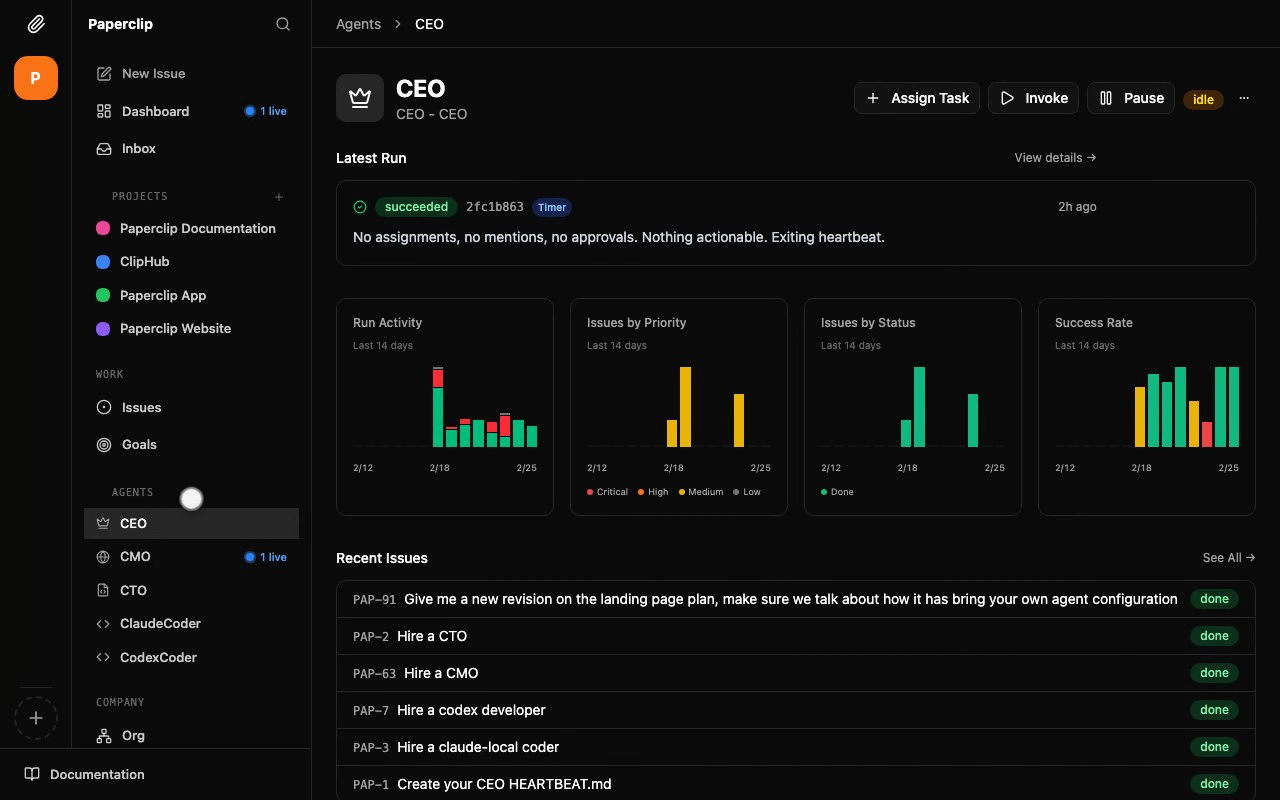Add a project with plus icon
This screenshot has width=1280, height=800.
tap(279, 197)
